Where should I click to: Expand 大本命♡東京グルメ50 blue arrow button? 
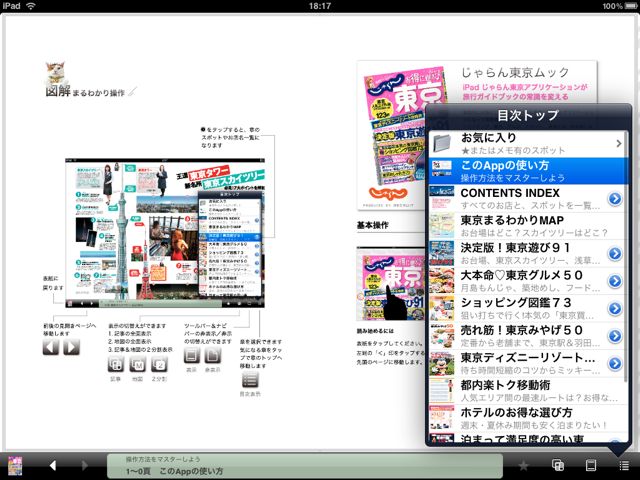pos(615,281)
